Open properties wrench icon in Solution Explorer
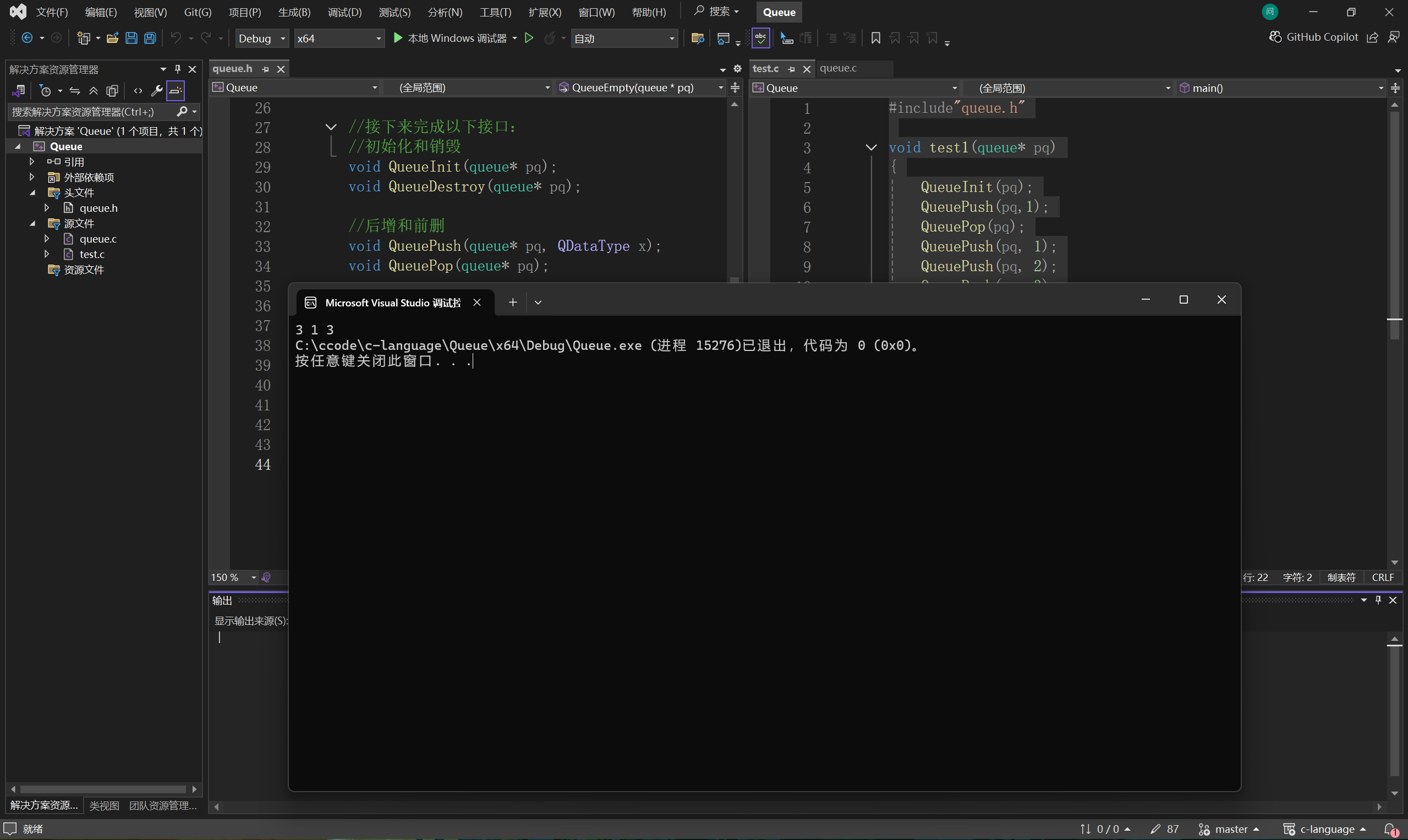 pyautogui.click(x=157, y=91)
